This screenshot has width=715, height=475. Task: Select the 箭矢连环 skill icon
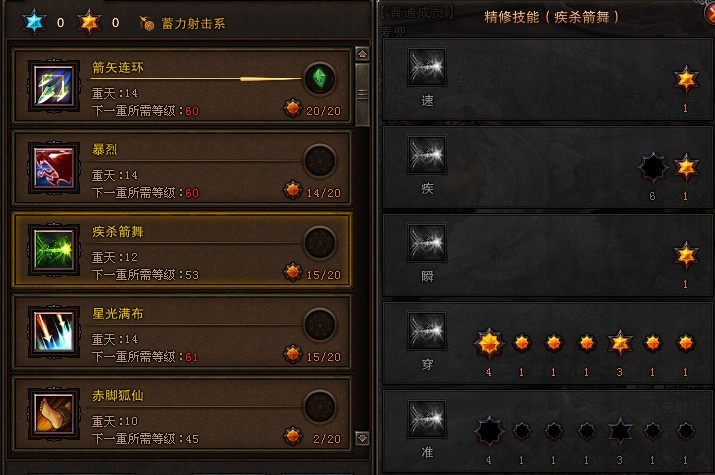pyautogui.click(x=54, y=85)
